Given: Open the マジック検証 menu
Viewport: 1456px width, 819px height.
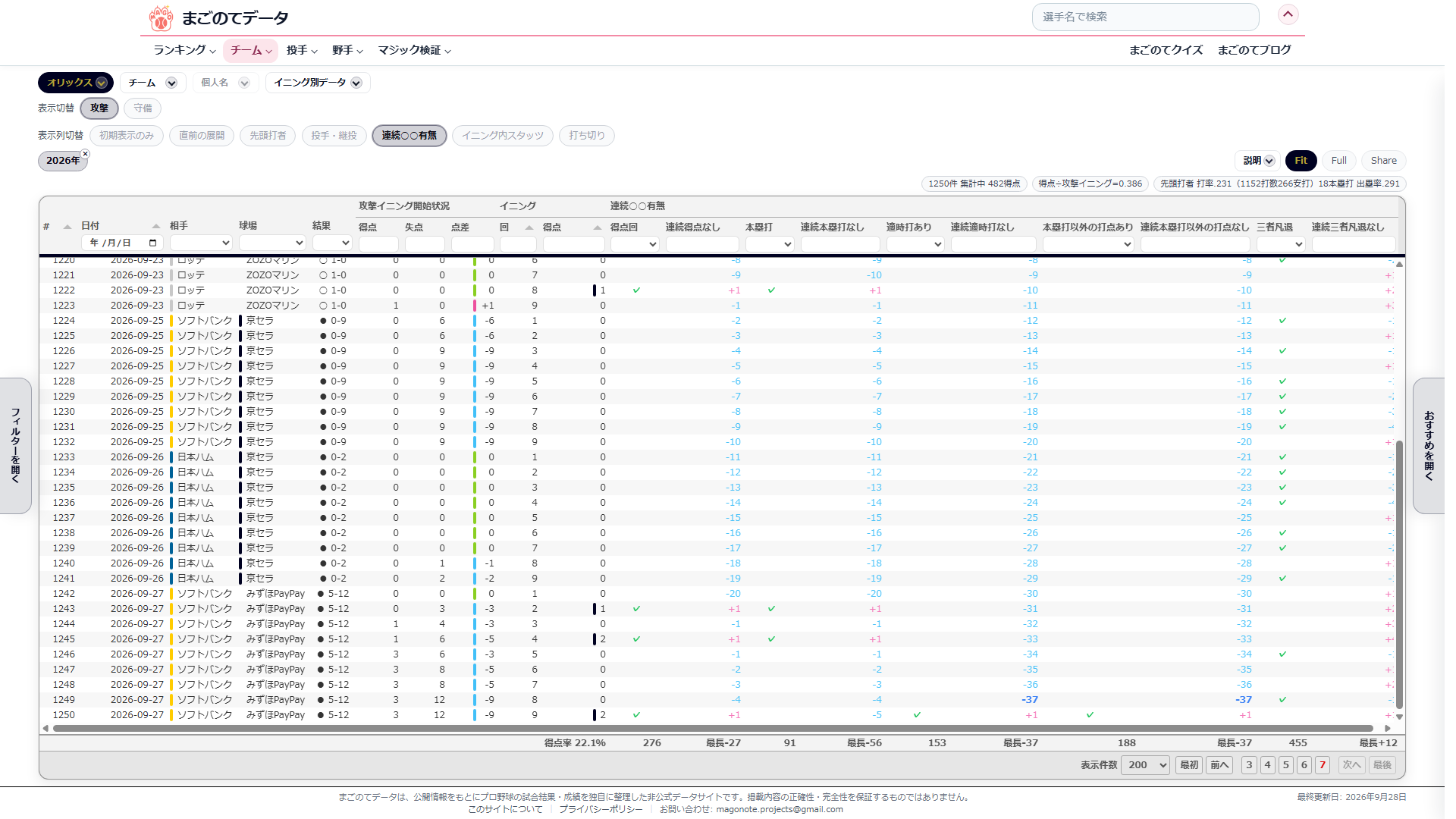Looking at the screenshot, I should click(x=415, y=50).
